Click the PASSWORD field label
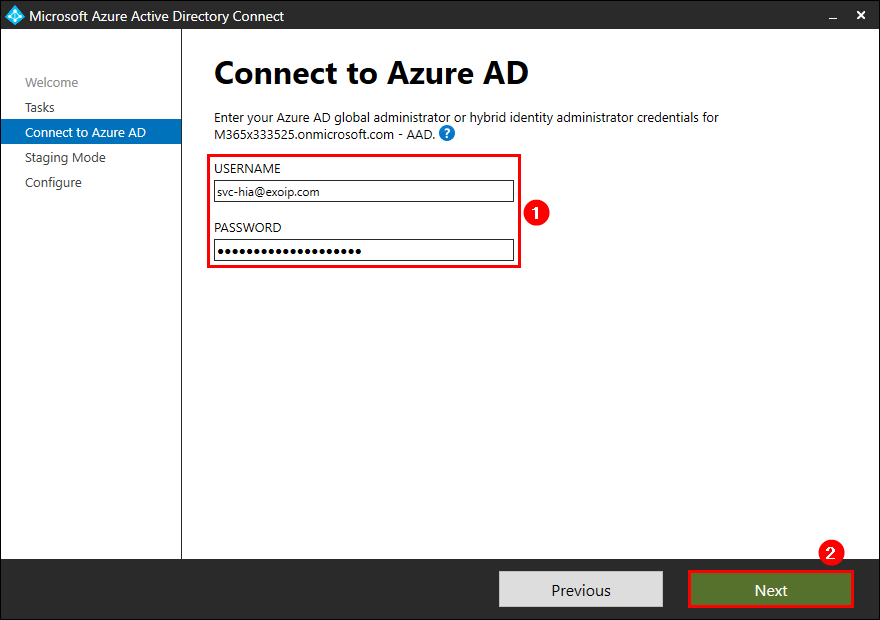Viewport: 880px width, 620px height. (x=247, y=228)
